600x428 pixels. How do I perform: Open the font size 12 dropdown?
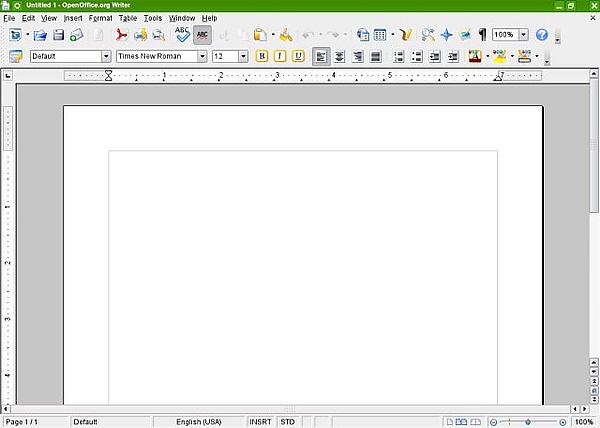(x=243, y=56)
